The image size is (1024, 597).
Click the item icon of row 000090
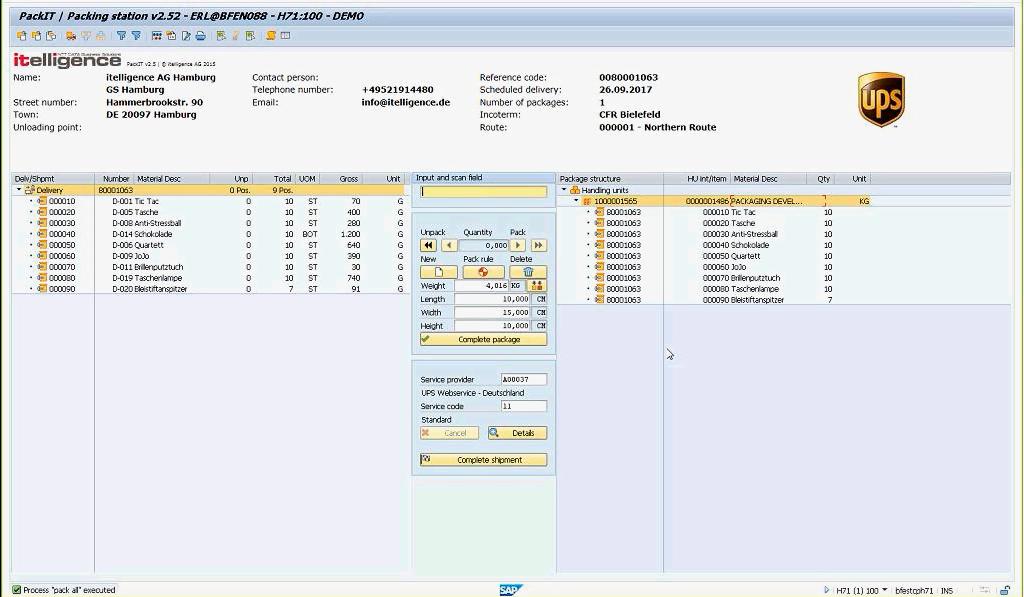pos(42,289)
